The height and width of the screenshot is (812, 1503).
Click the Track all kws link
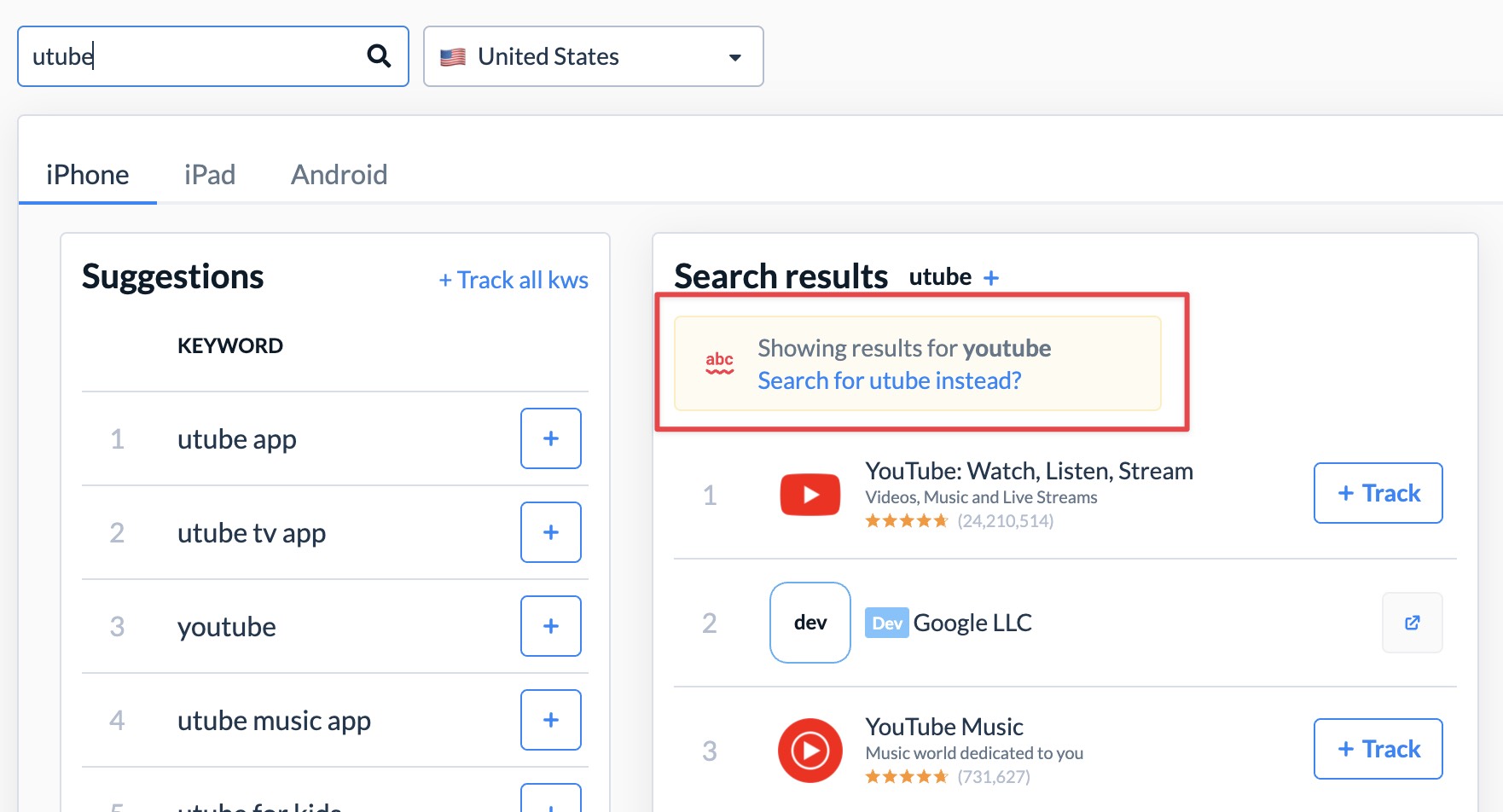(x=514, y=280)
